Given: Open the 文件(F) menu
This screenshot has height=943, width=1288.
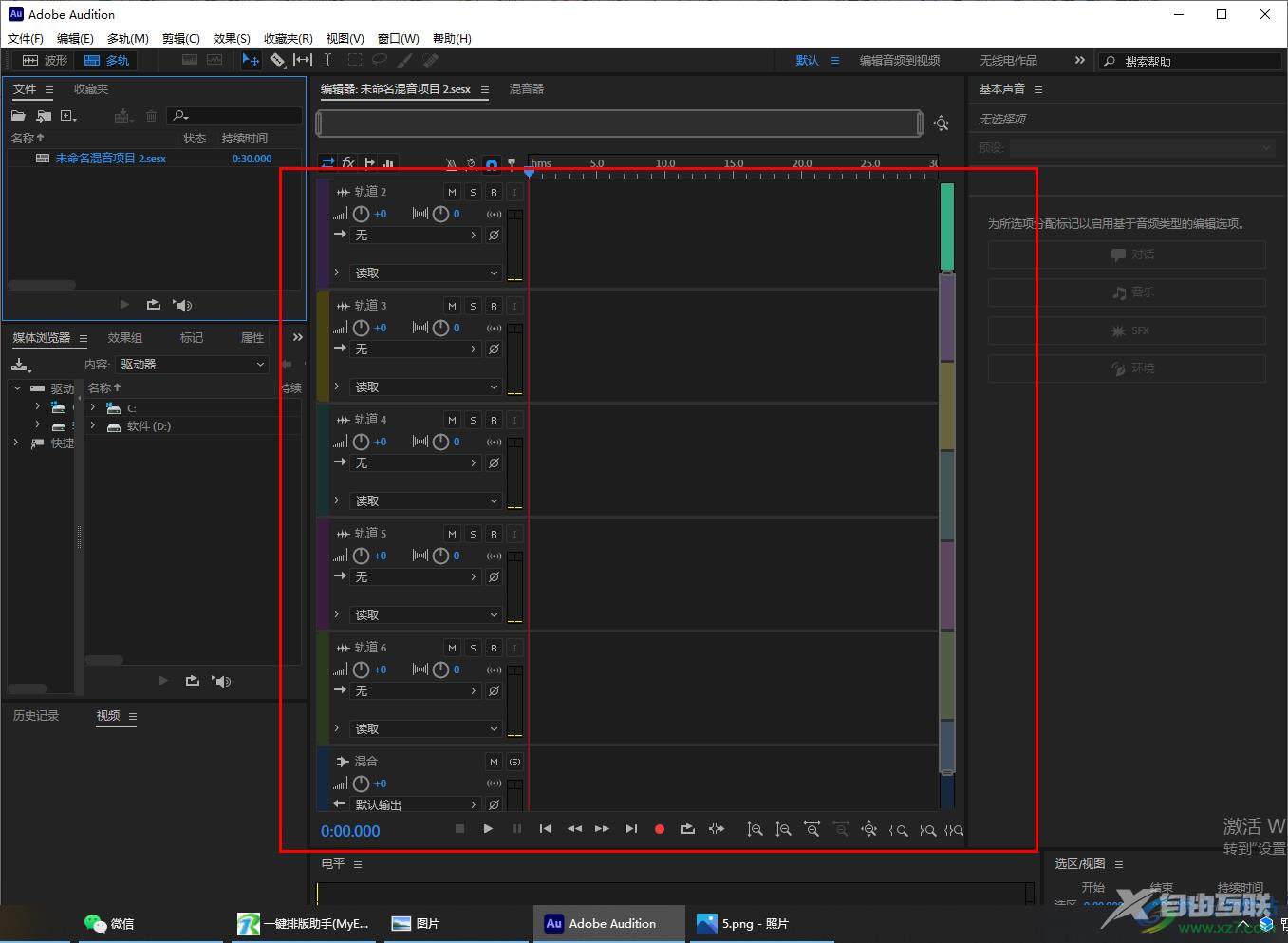Looking at the screenshot, I should click(26, 39).
